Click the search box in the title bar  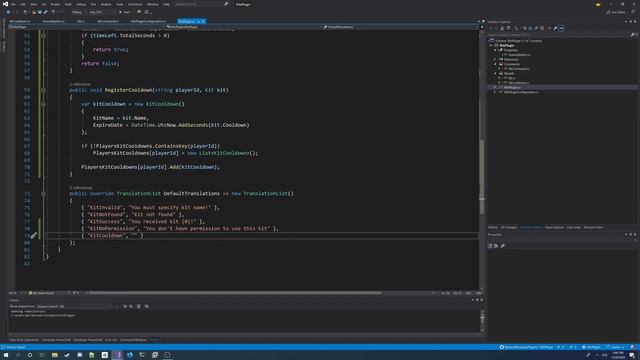pyautogui.click(x=201, y=4)
